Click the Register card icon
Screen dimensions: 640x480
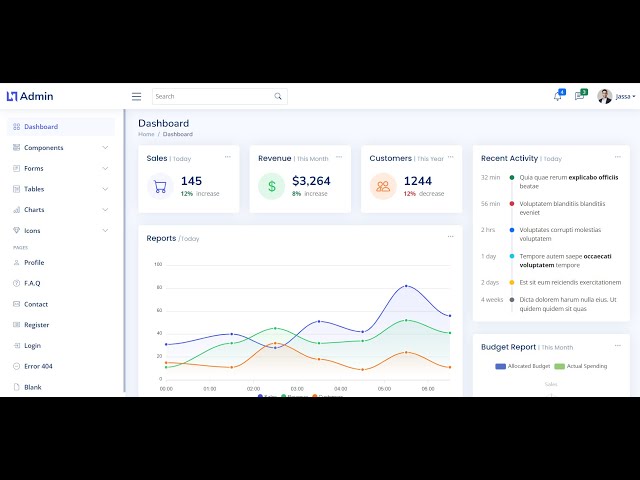coord(16,325)
